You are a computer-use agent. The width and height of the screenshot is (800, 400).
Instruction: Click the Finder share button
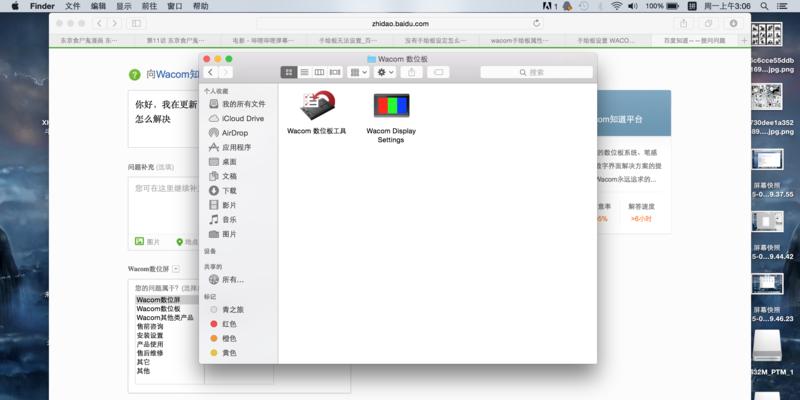pos(412,72)
